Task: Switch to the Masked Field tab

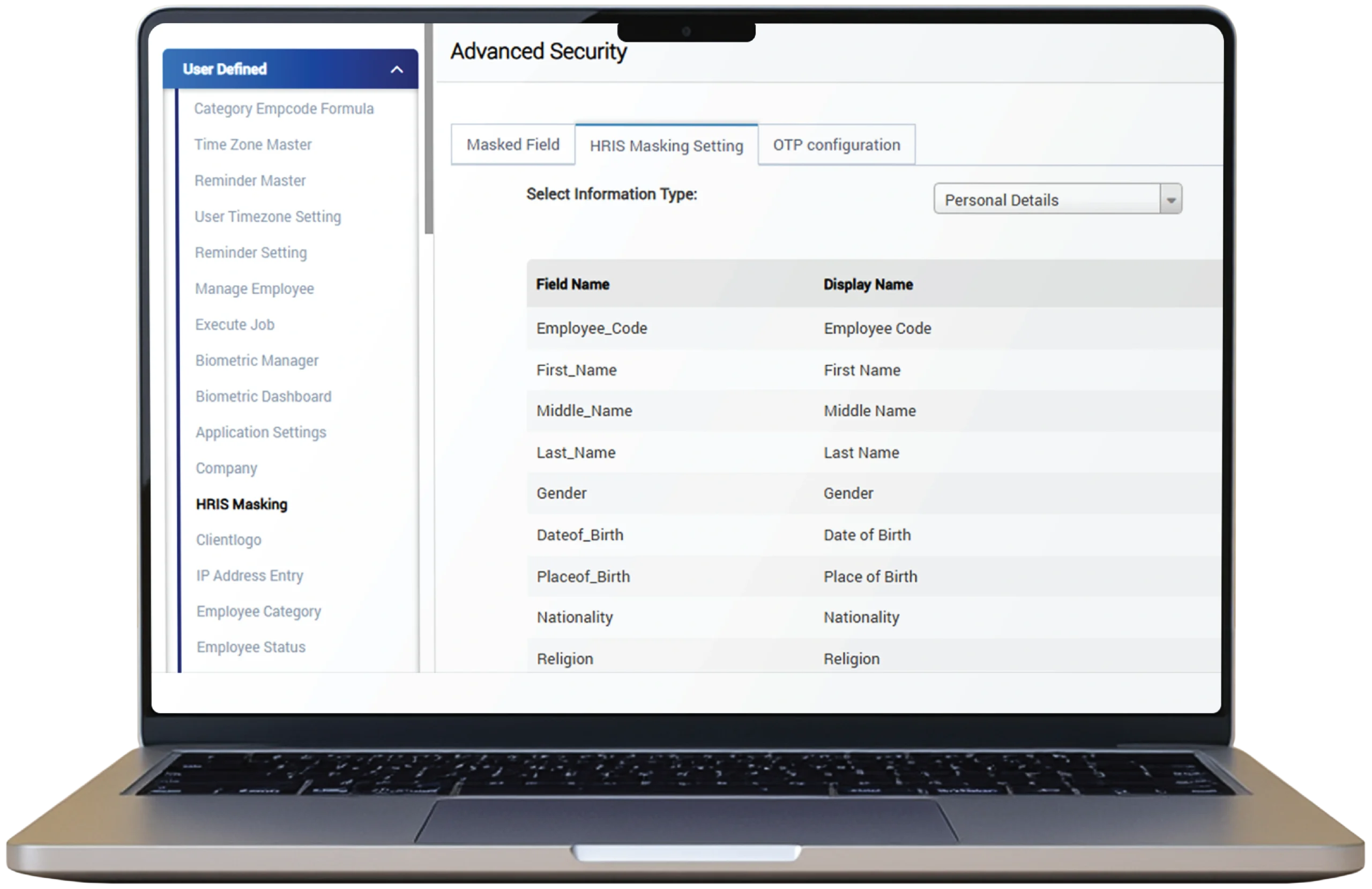Action: 512,145
